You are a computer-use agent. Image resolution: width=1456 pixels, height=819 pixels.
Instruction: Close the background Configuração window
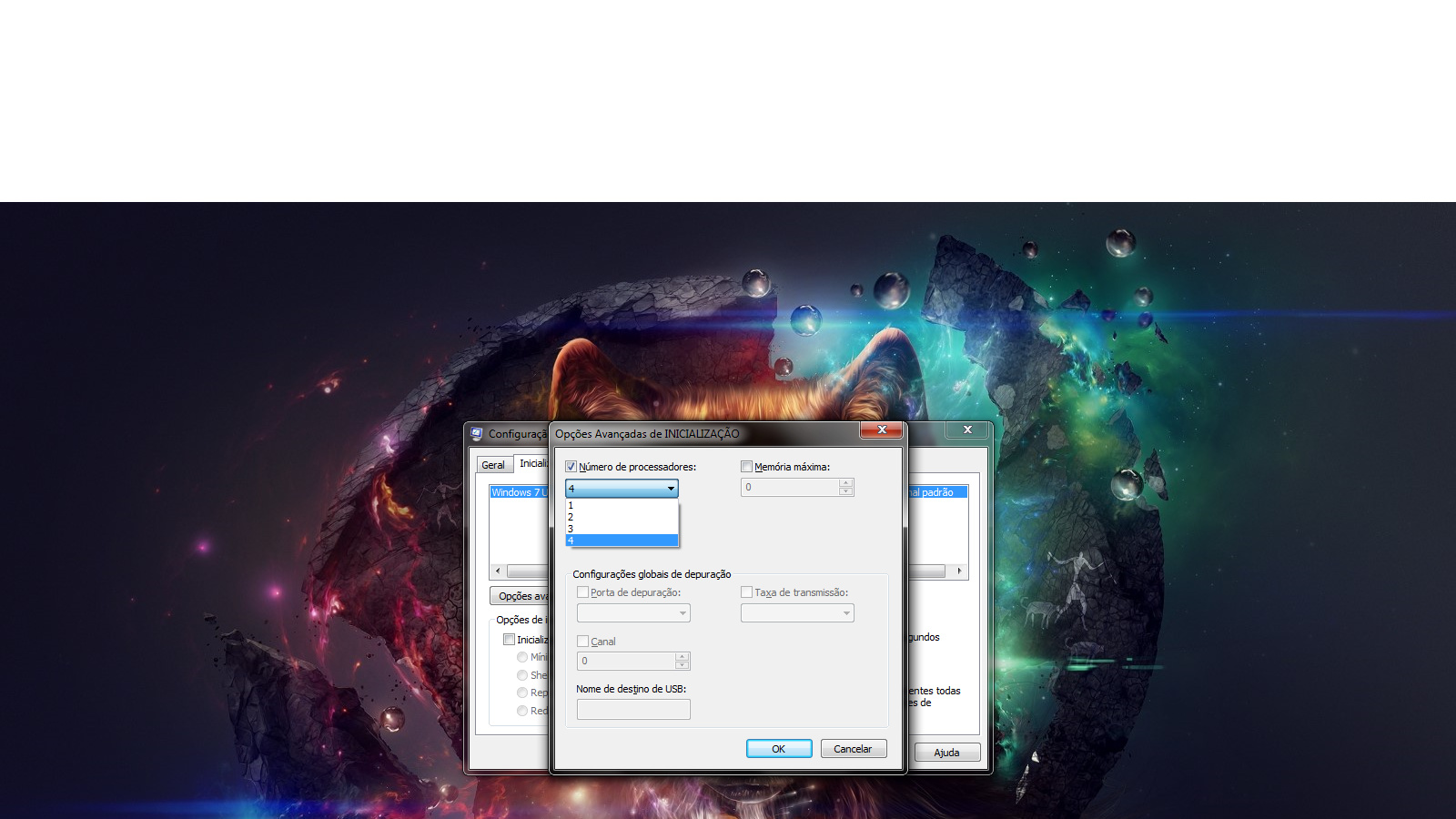click(967, 430)
